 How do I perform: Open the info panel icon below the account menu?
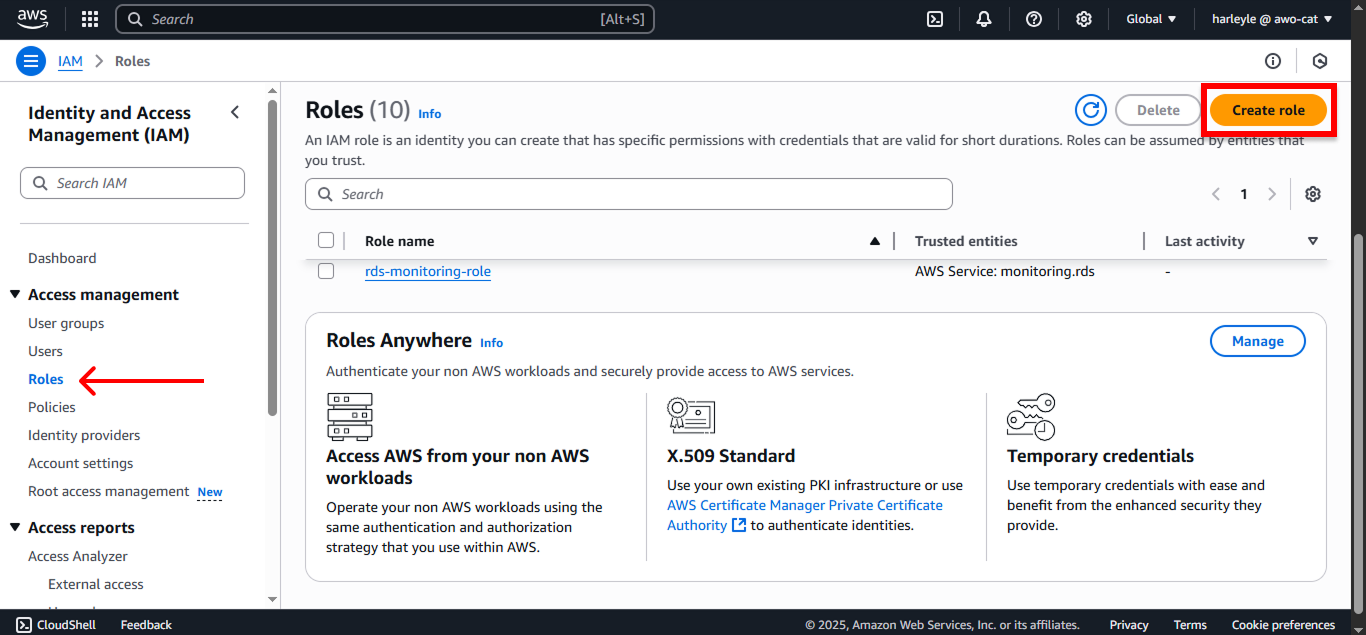coord(1273,61)
